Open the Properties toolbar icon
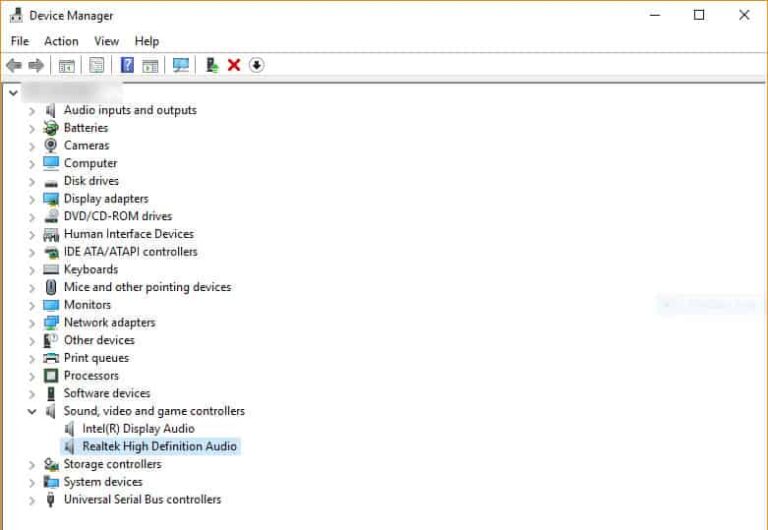Screen dimensions: 768x530 point(96,65)
